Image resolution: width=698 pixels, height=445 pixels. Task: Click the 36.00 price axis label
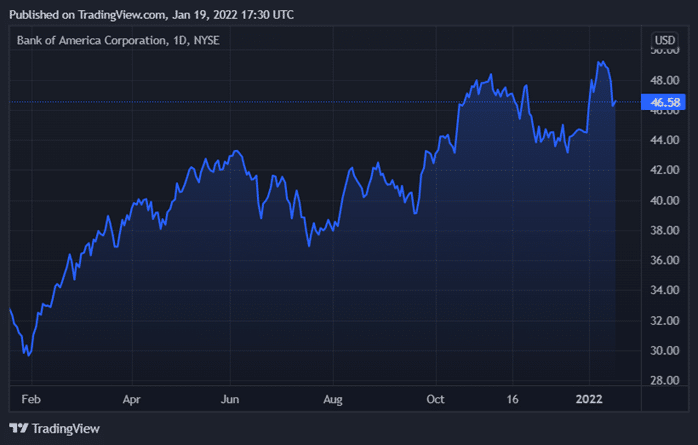(x=665, y=260)
